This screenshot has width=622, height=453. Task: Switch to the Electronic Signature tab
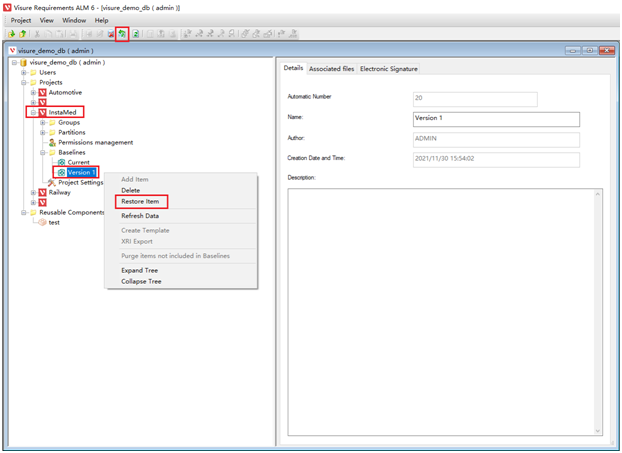[x=389, y=69]
